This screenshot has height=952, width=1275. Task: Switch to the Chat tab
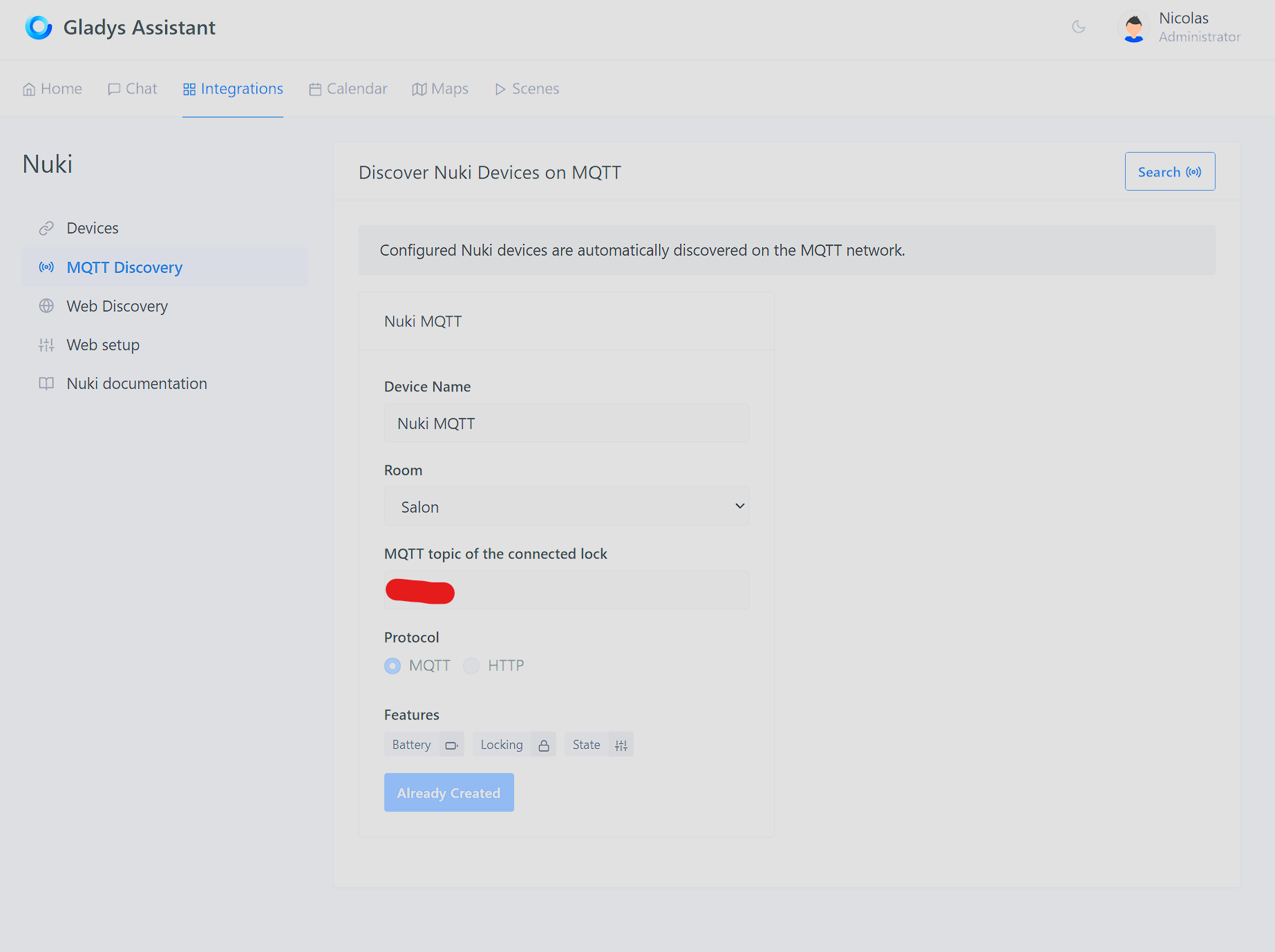[x=132, y=88]
